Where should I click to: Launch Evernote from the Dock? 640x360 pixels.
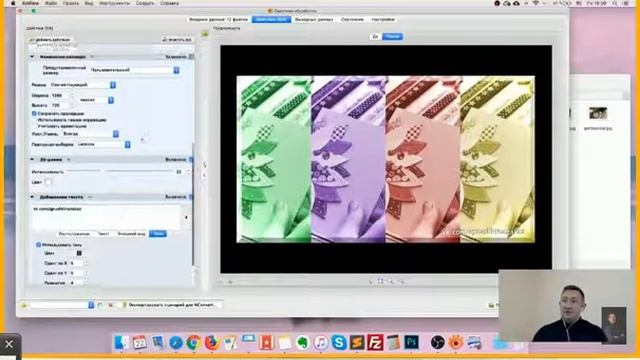[x=303, y=342]
